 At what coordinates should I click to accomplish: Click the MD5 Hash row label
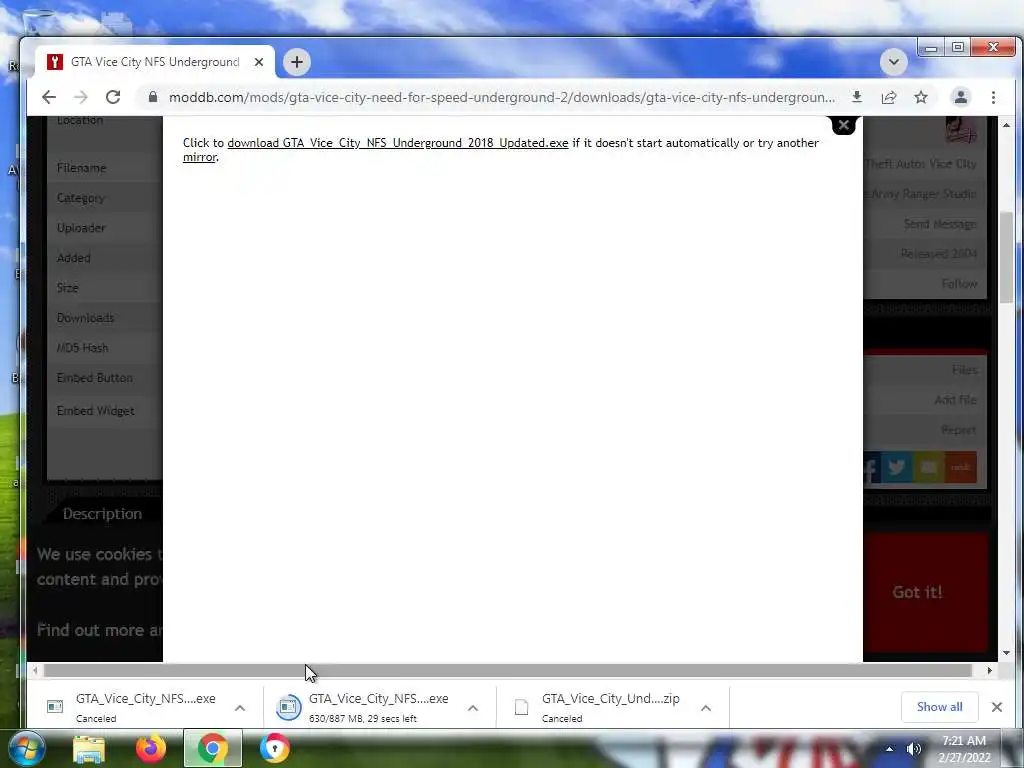tap(82, 348)
